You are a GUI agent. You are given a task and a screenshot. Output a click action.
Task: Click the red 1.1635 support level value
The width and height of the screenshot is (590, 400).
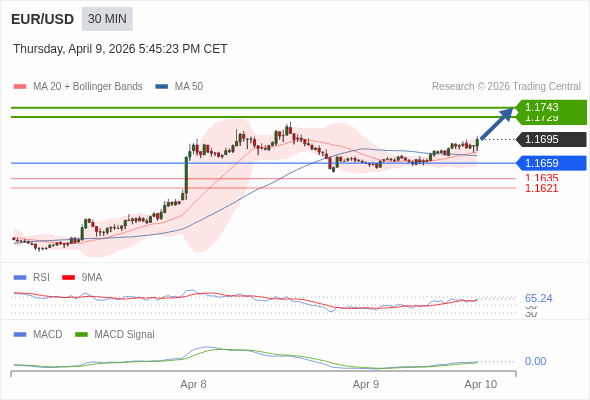(541, 178)
